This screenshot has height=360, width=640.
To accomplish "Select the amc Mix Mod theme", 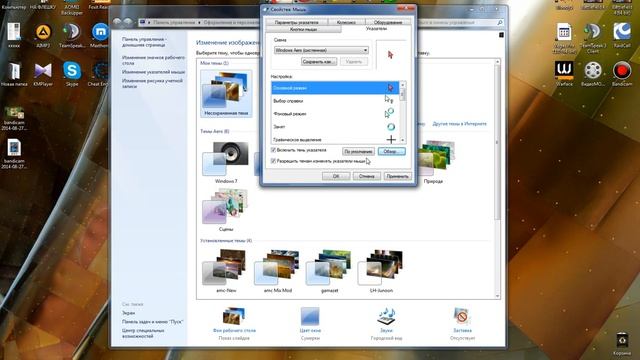I will pos(278,271).
